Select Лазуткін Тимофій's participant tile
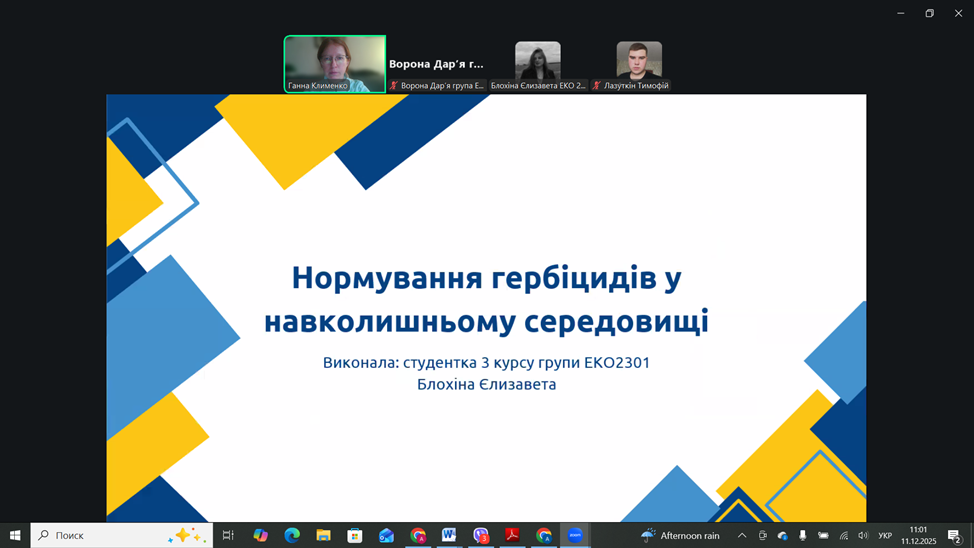 click(x=639, y=62)
